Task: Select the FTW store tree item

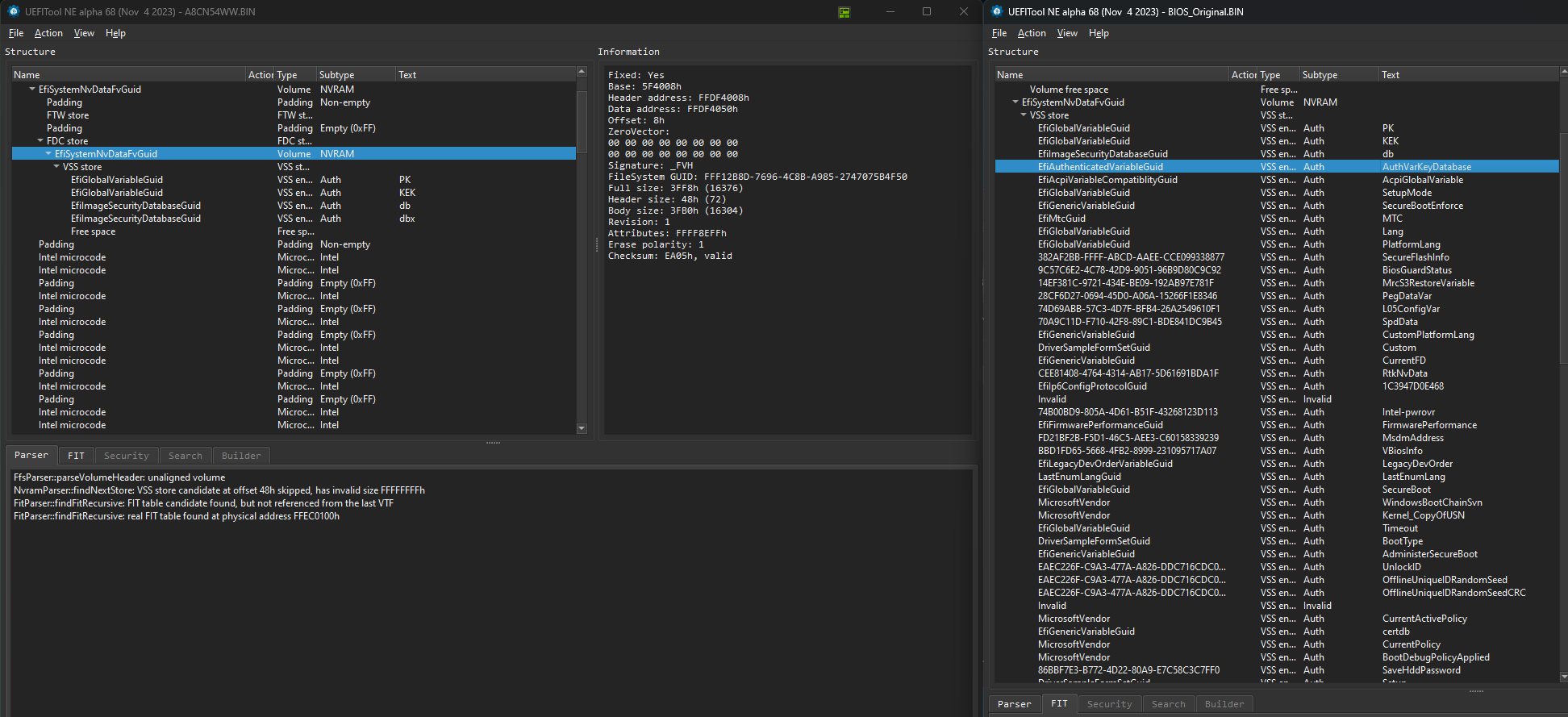Action: point(68,115)
